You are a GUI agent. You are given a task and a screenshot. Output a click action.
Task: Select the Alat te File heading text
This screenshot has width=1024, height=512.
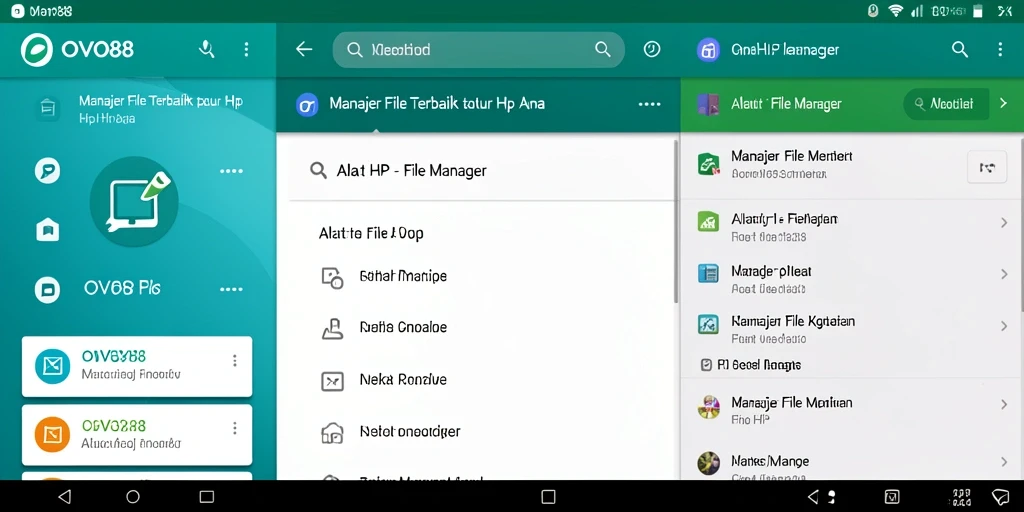(x=371, y=233)
